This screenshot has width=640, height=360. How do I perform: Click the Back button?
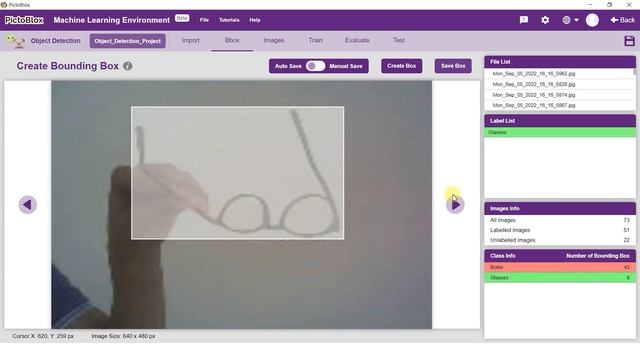(x=622, y=20)
